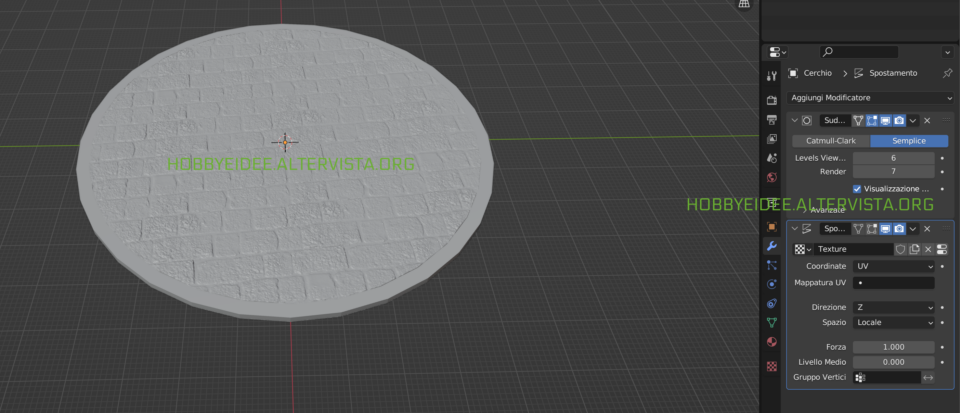Toggle Displace on-cage display
The width and height of the screenshot is (960, 413).
coord(858,229)
